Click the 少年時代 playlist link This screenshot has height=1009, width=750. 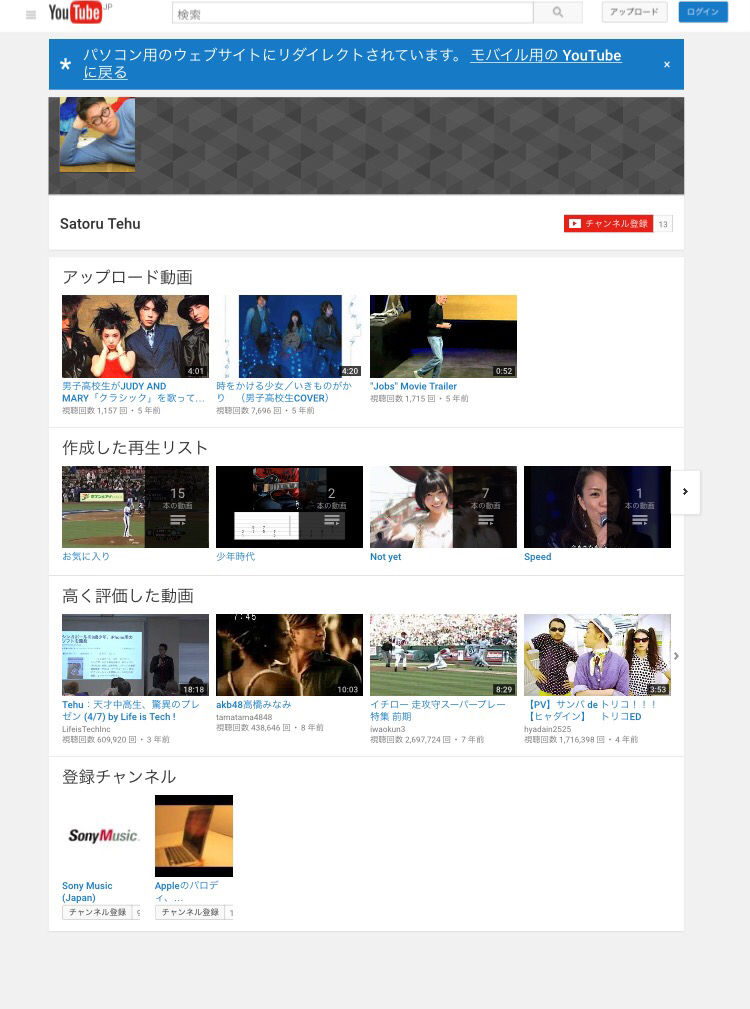point(235,557)
